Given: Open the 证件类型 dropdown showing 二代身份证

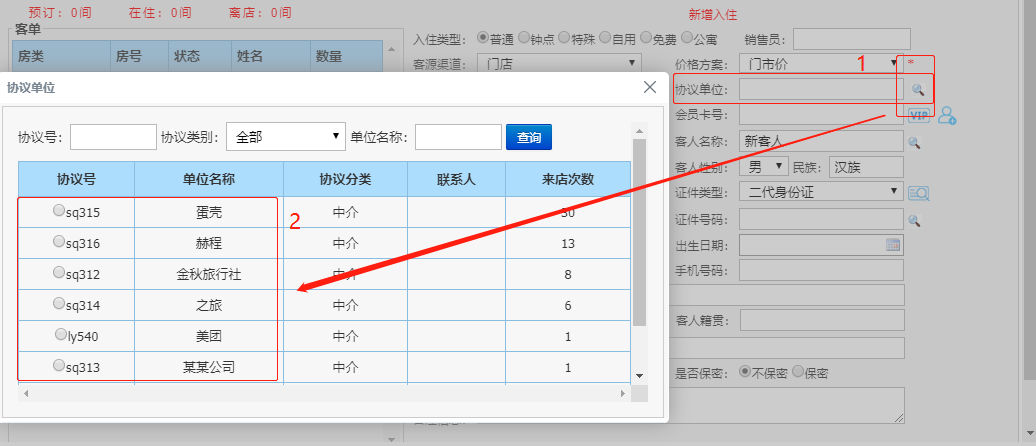Looking at the screenshot, I should 821,192.
